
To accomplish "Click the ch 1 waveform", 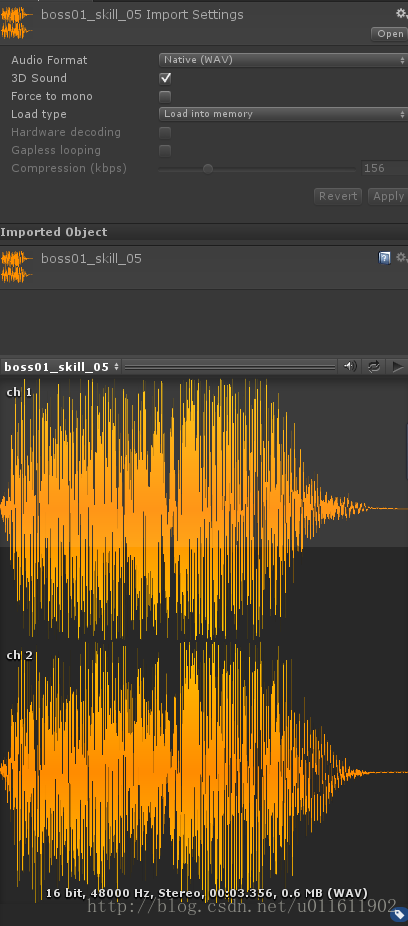I will tap(204, 509).
